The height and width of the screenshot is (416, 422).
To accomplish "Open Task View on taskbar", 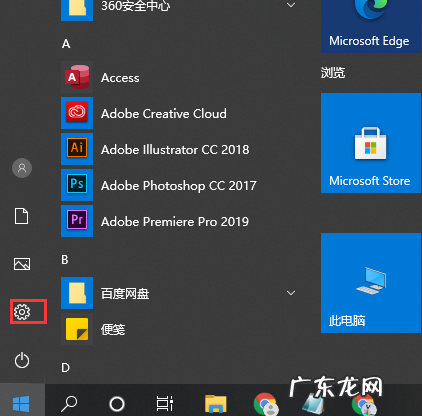I will (x=165, y=404).
